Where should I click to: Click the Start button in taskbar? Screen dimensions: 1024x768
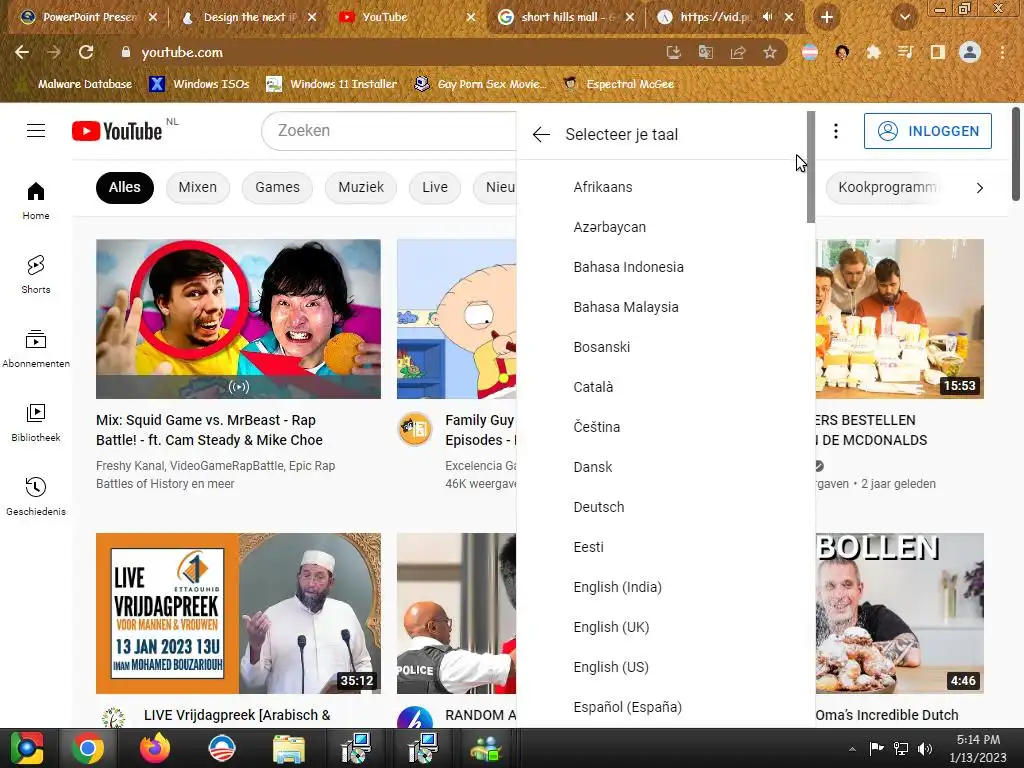pyautogui.click(x=26, y=748)
